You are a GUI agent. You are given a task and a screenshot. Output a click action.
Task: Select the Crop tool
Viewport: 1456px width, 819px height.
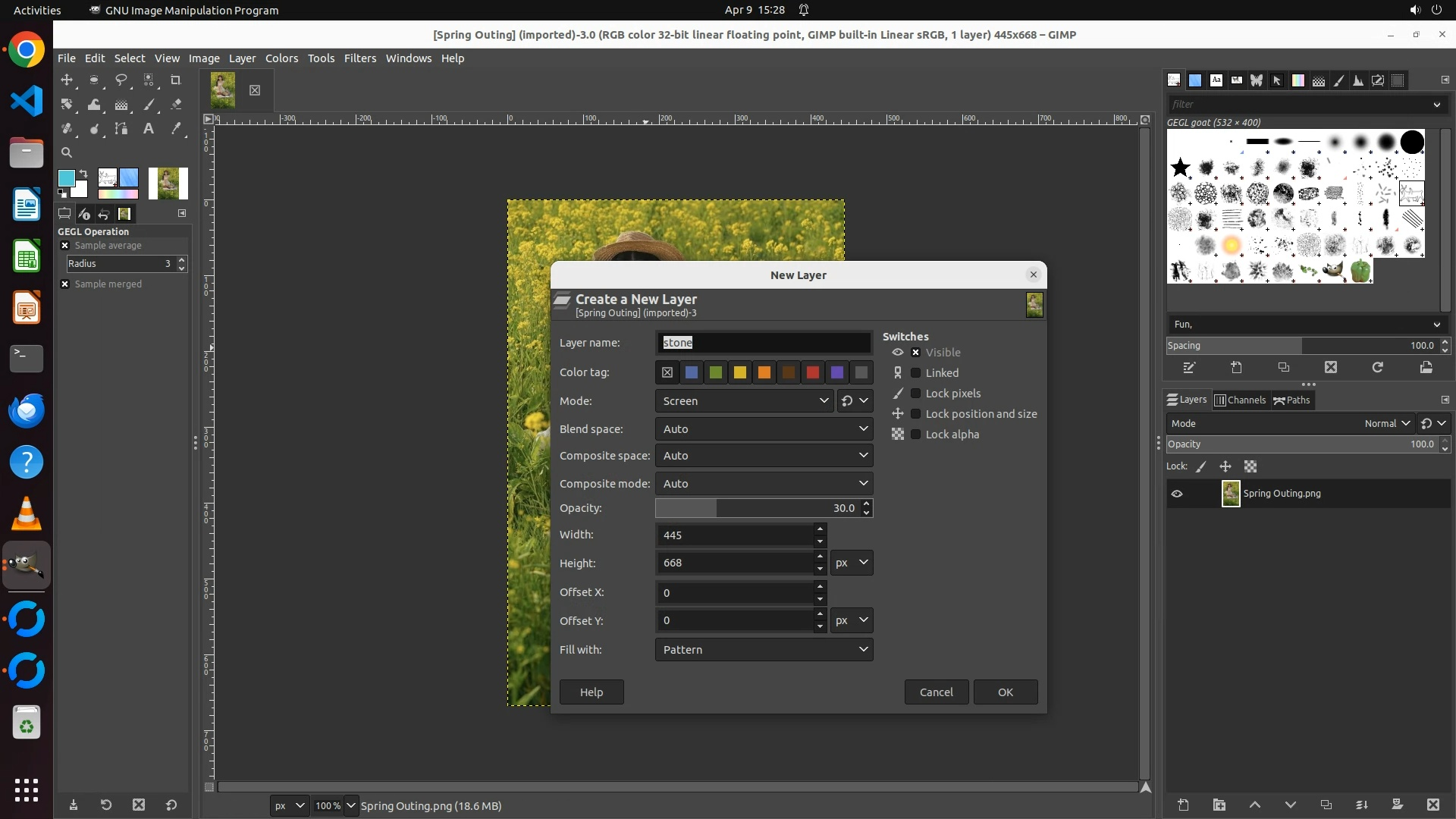[x=176, y=80]
